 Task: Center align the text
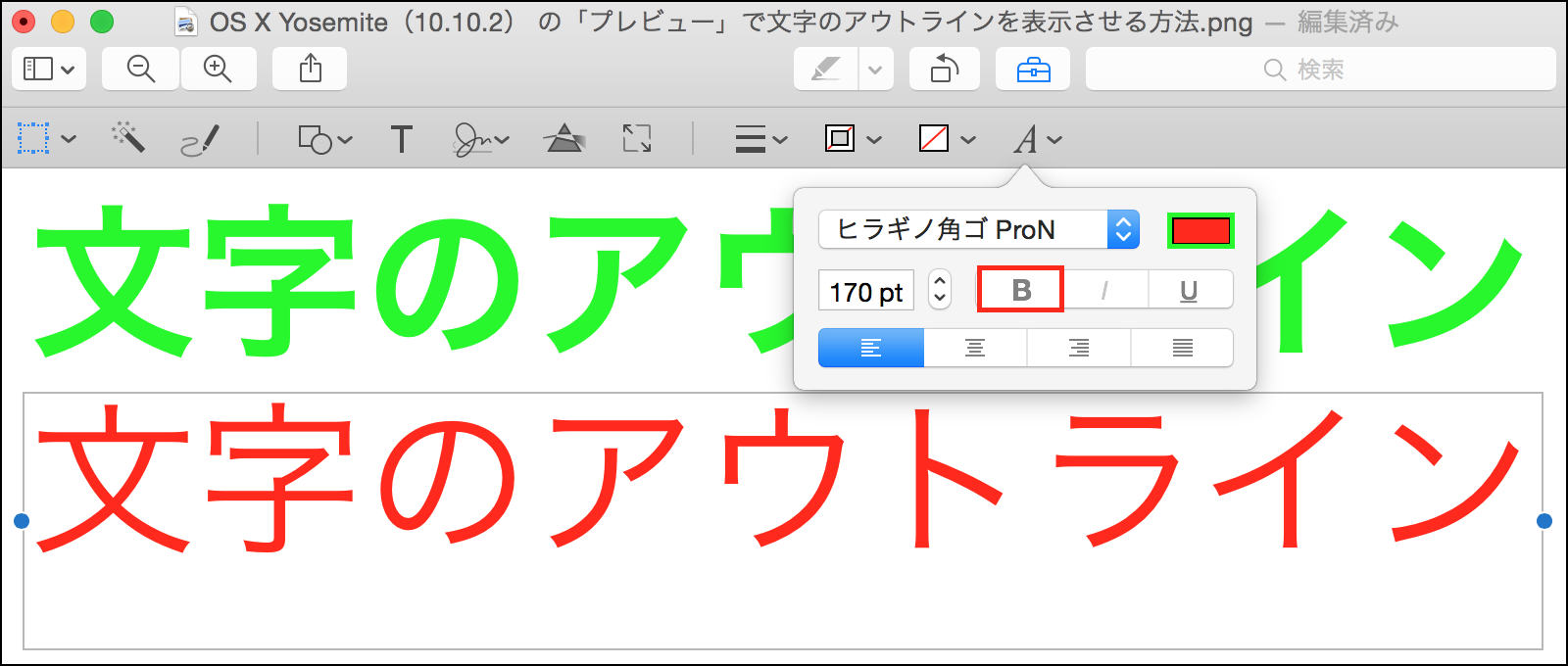[975, 348]
